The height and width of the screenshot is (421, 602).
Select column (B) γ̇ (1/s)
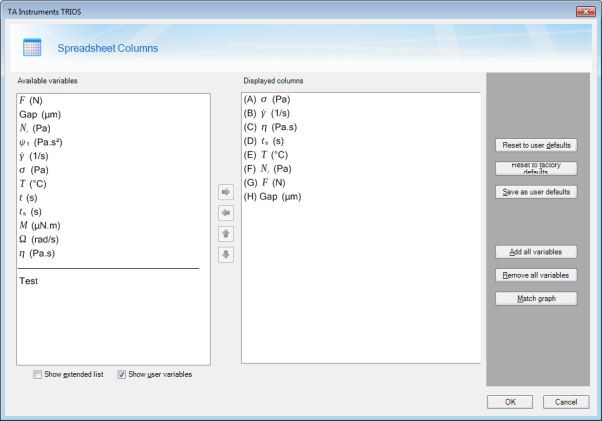coord(267,113)
